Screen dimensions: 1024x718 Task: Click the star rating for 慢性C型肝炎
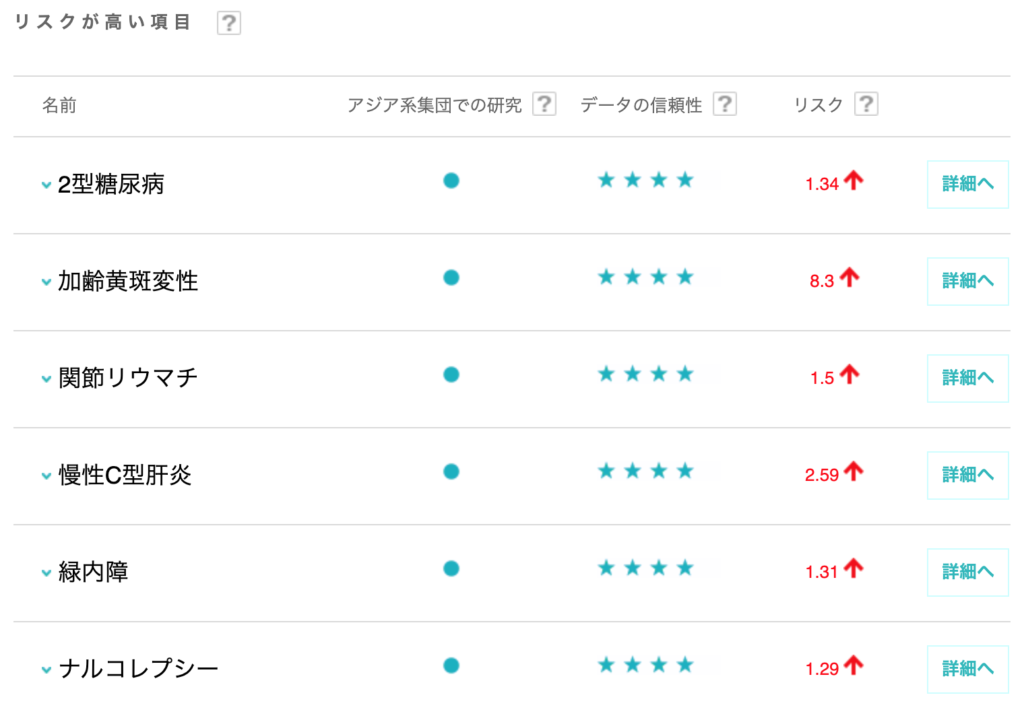(645, 471)
